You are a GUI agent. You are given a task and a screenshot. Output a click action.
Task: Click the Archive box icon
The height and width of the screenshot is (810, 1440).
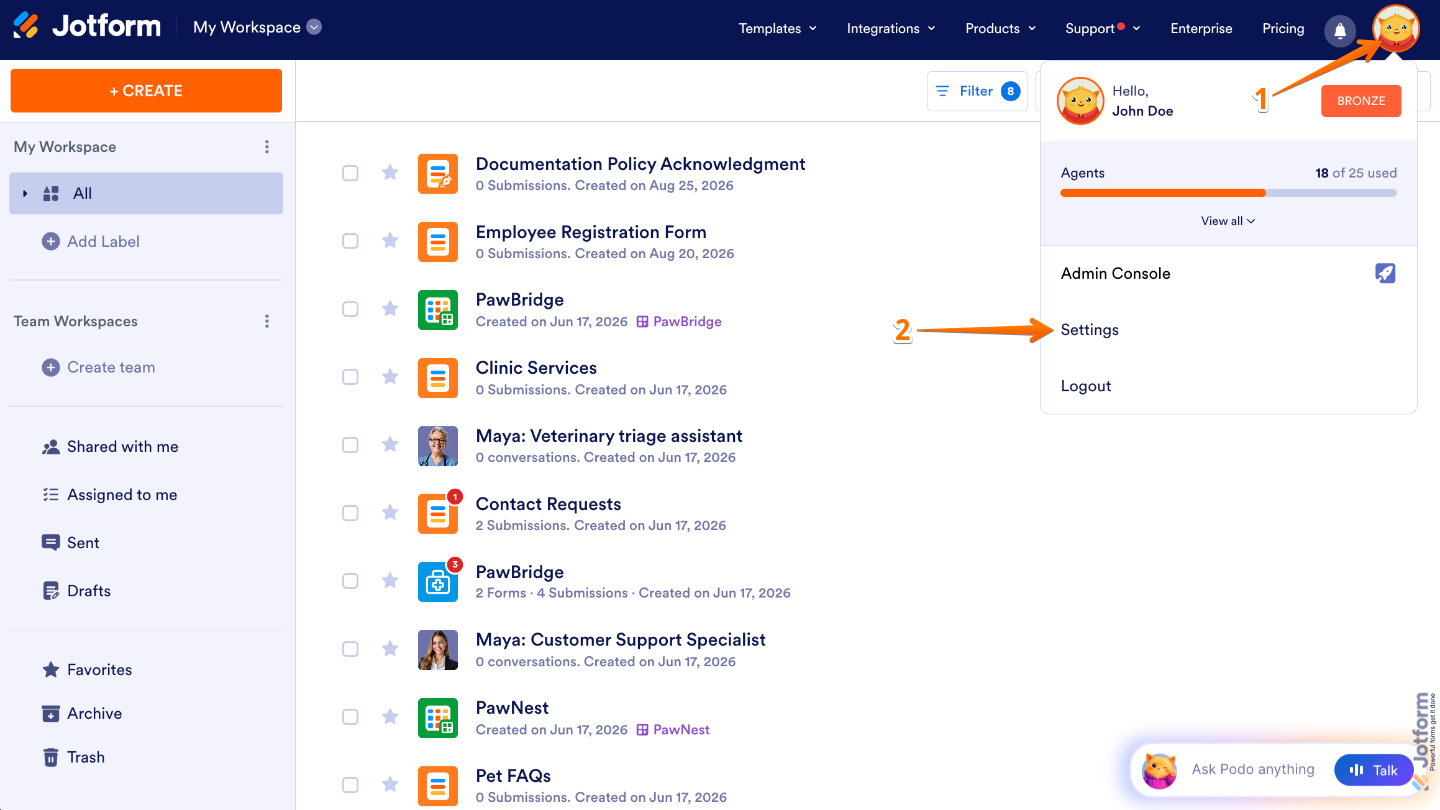51,713
